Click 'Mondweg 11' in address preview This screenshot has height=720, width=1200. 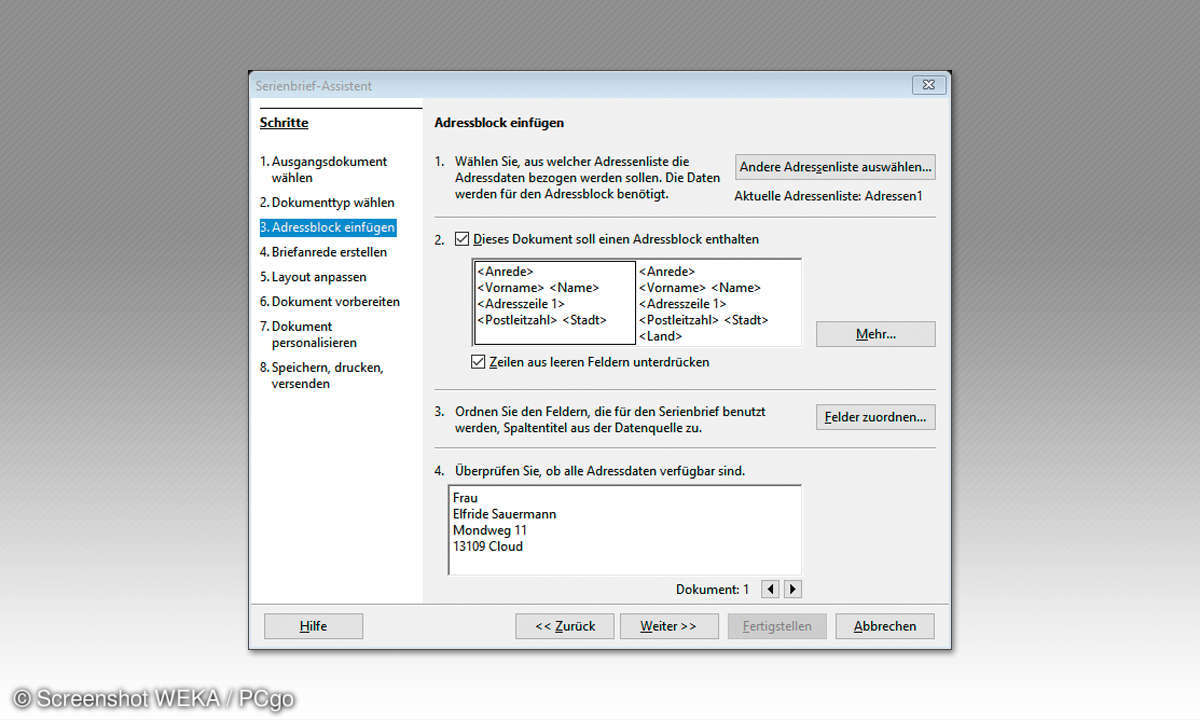click(x=490, y=530)
